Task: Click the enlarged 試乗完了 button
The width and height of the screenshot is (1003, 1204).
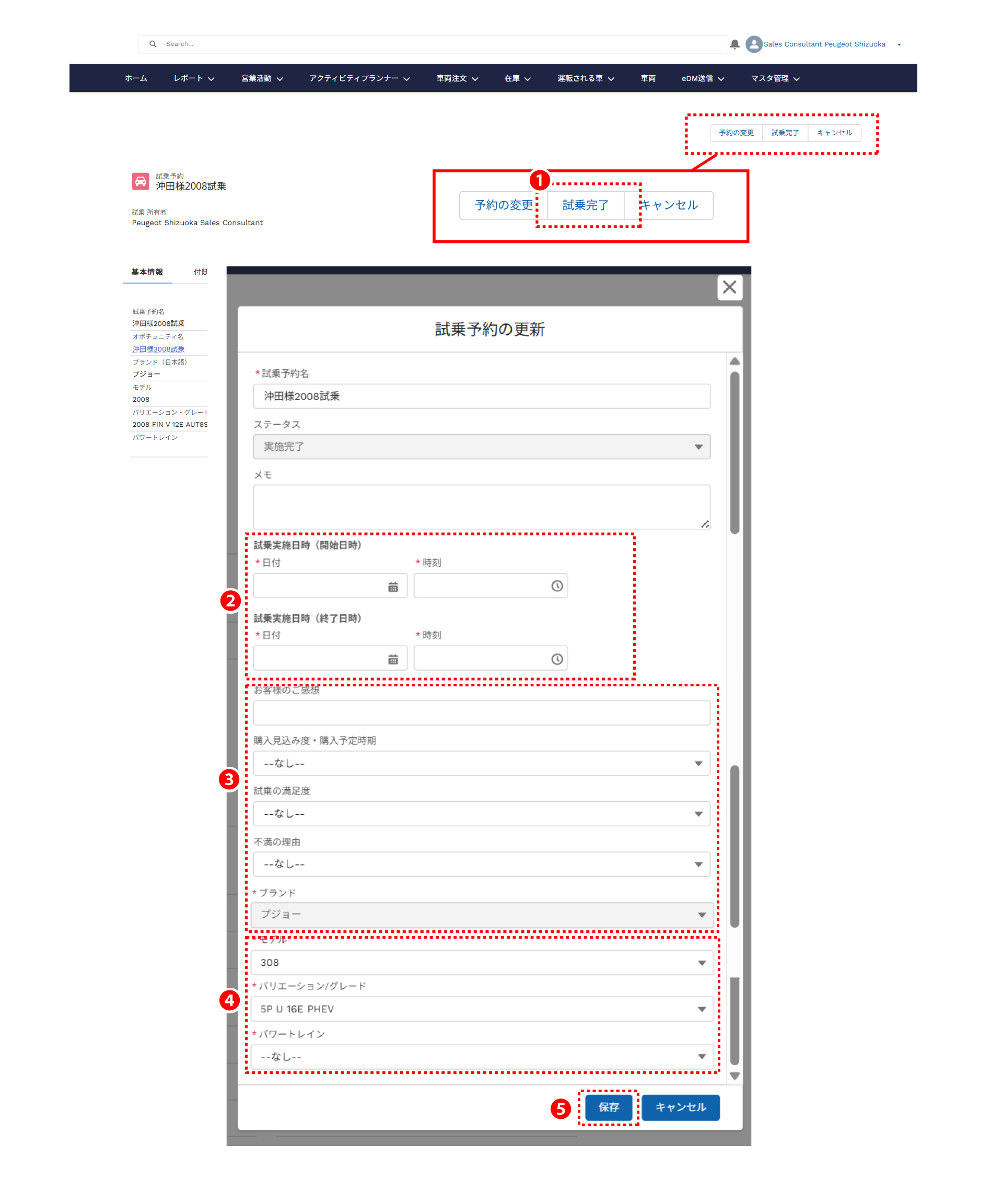Action: click(x=585, y=205)
